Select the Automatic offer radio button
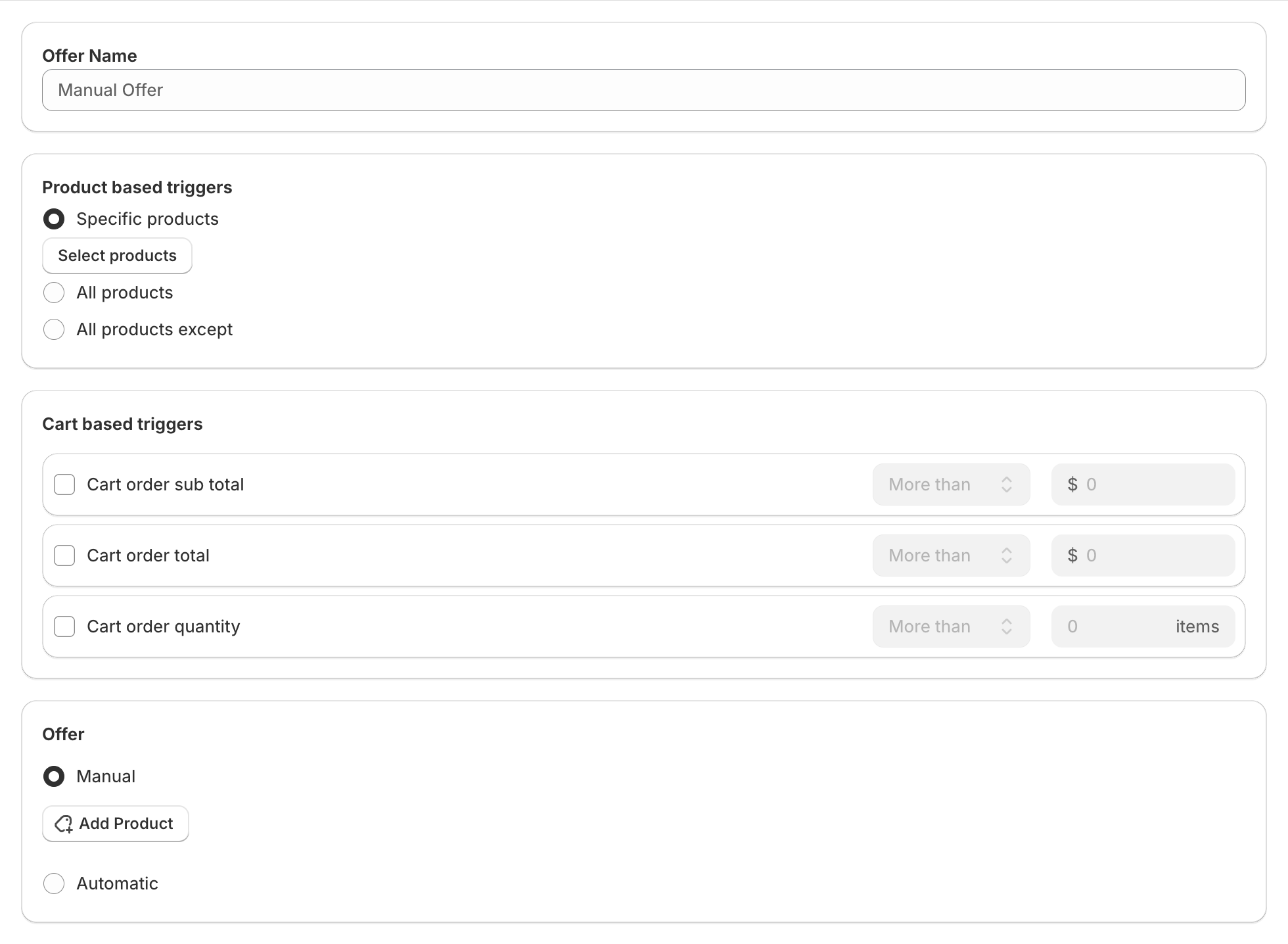 click(54, 884)
